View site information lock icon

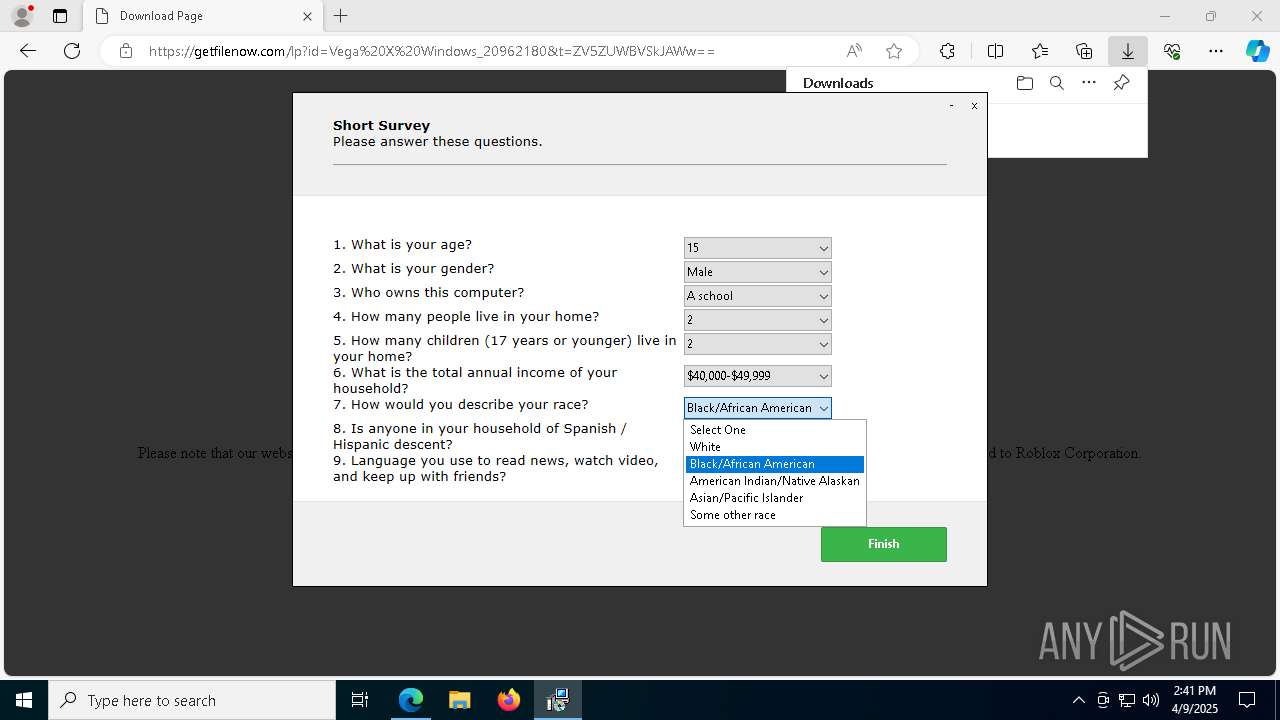(126, 51)
